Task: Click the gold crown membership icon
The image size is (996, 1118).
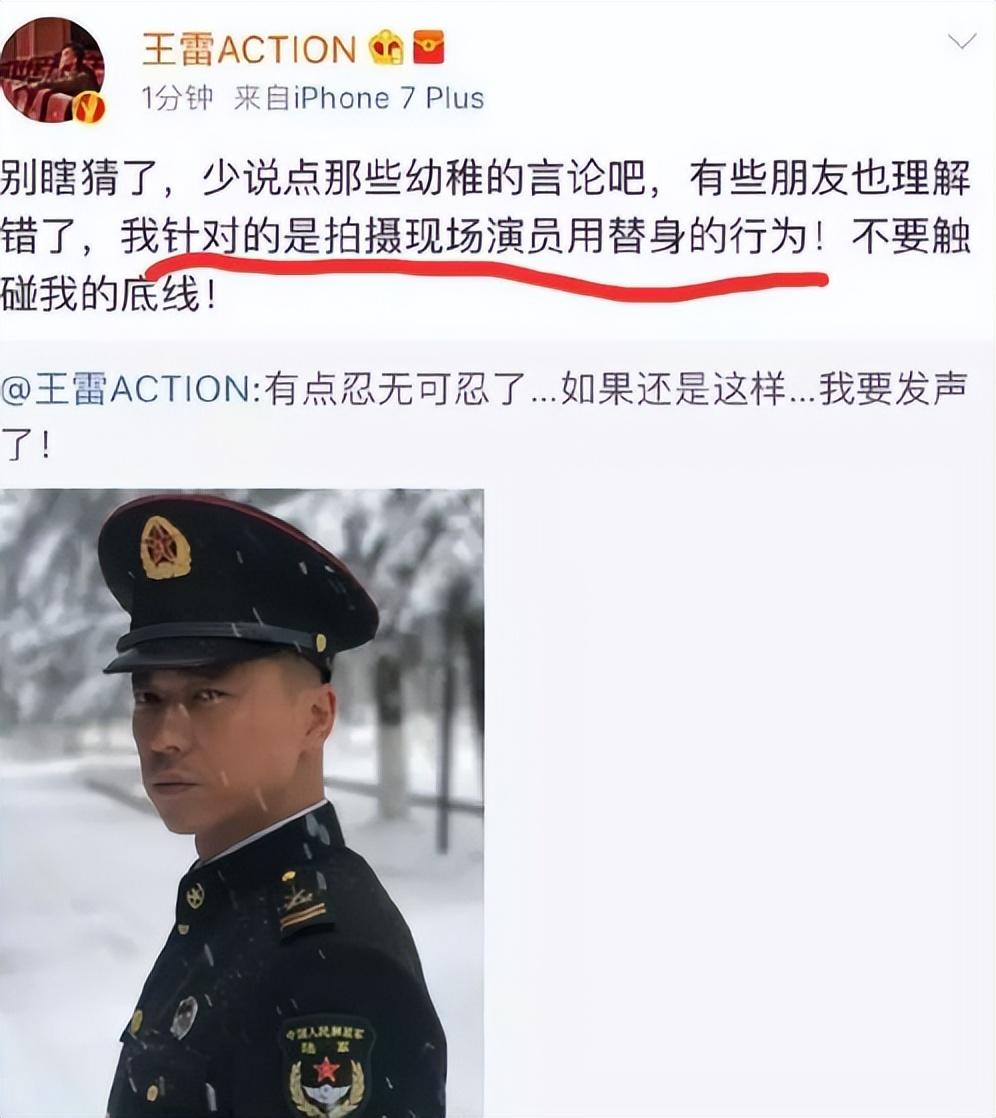Action: point(386,47)
